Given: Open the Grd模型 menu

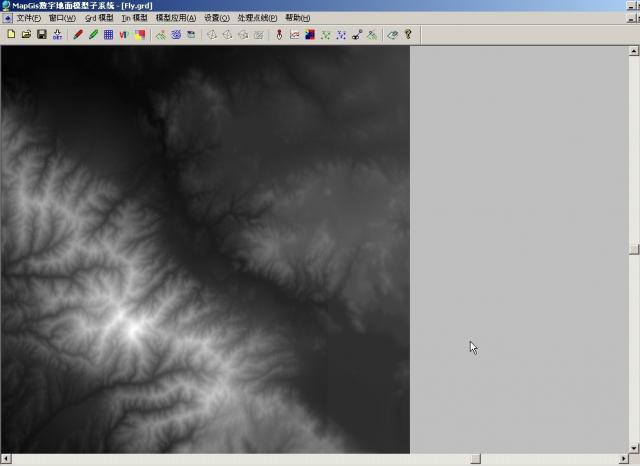Looking at the screenshot, I should [99, 18].
